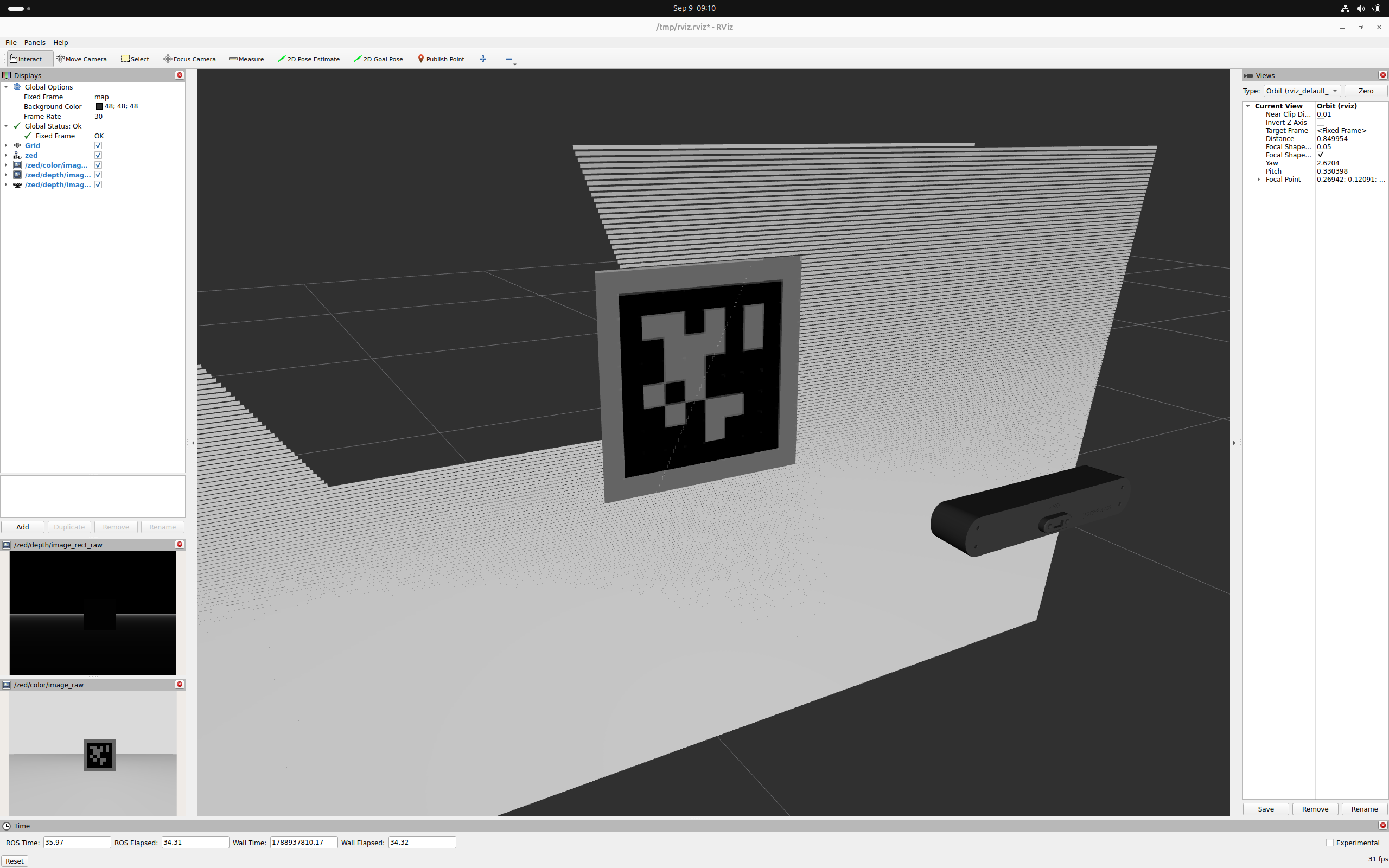Toggle the zed display checkbox
Screen dimensions: 1389x868
click(98, 155)
